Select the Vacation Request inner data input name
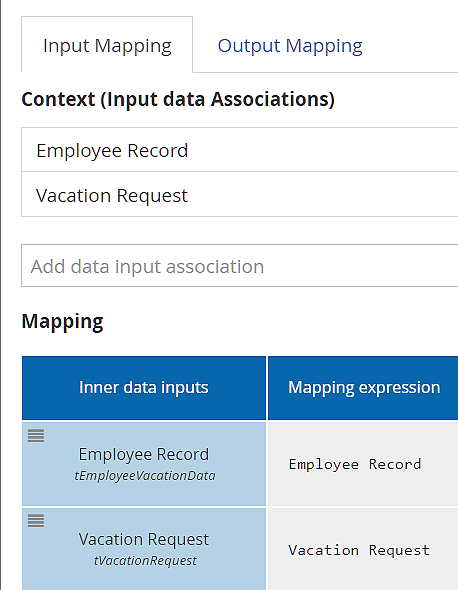Screen dimensions: 458x590 pos(144,539)
